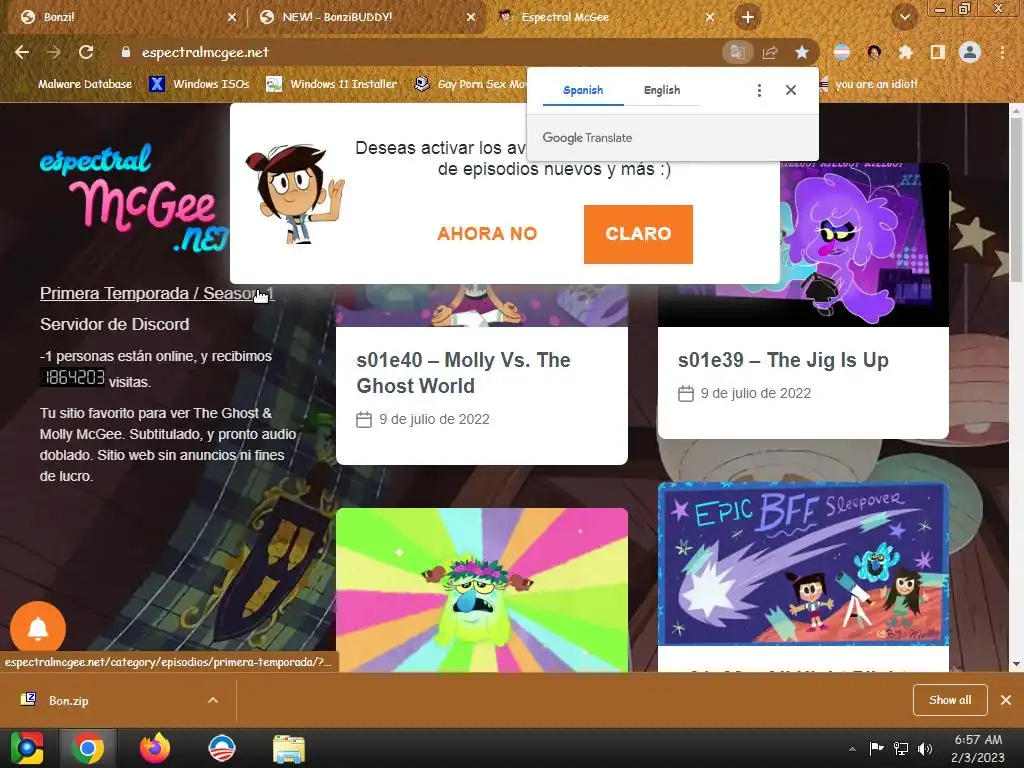Click the Epic BFF Sleepover thumbnail
The width and height of the screenshot is (1024, 768).
click(803, 564)
